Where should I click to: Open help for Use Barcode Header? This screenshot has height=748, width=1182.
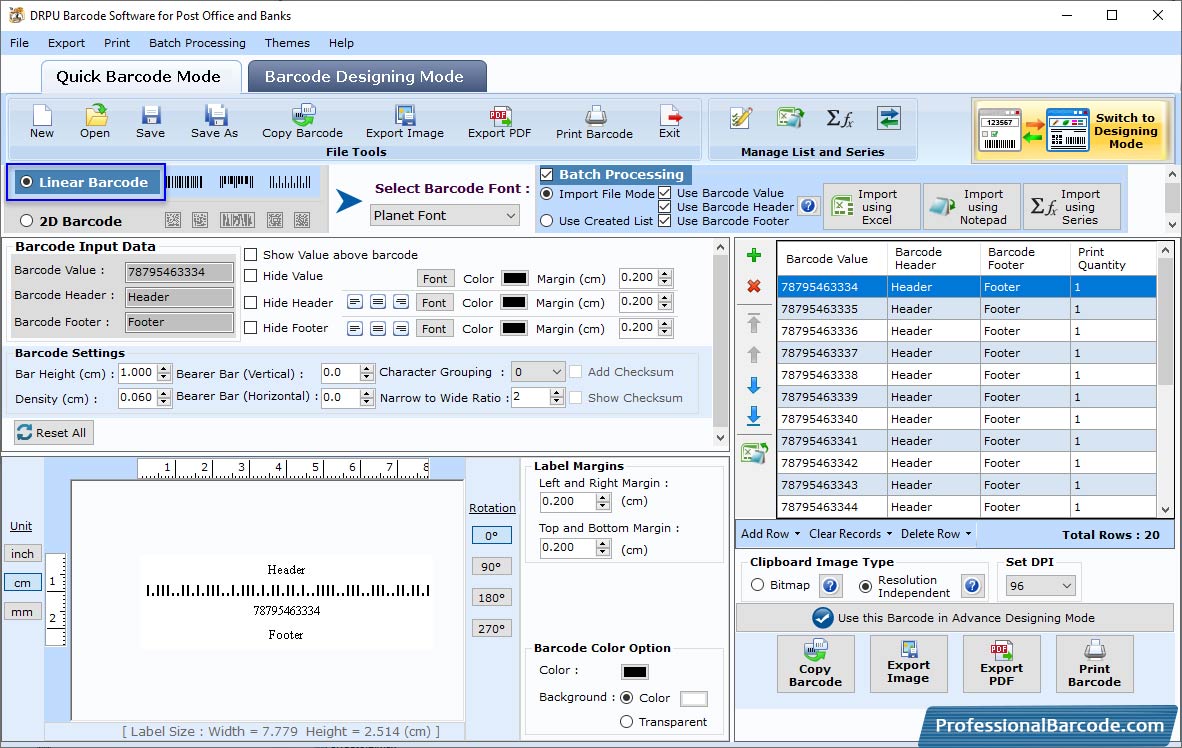tap(808, 206)
